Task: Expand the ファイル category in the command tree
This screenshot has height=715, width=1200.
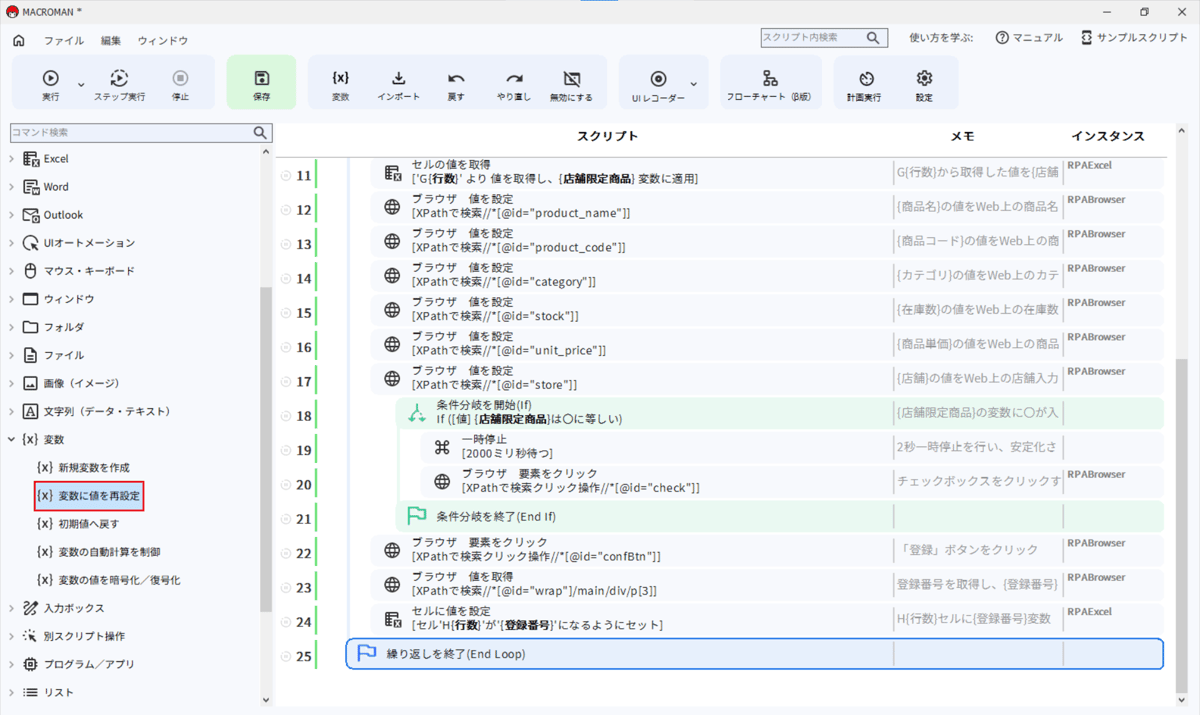Action: click(x=12, y=355)
